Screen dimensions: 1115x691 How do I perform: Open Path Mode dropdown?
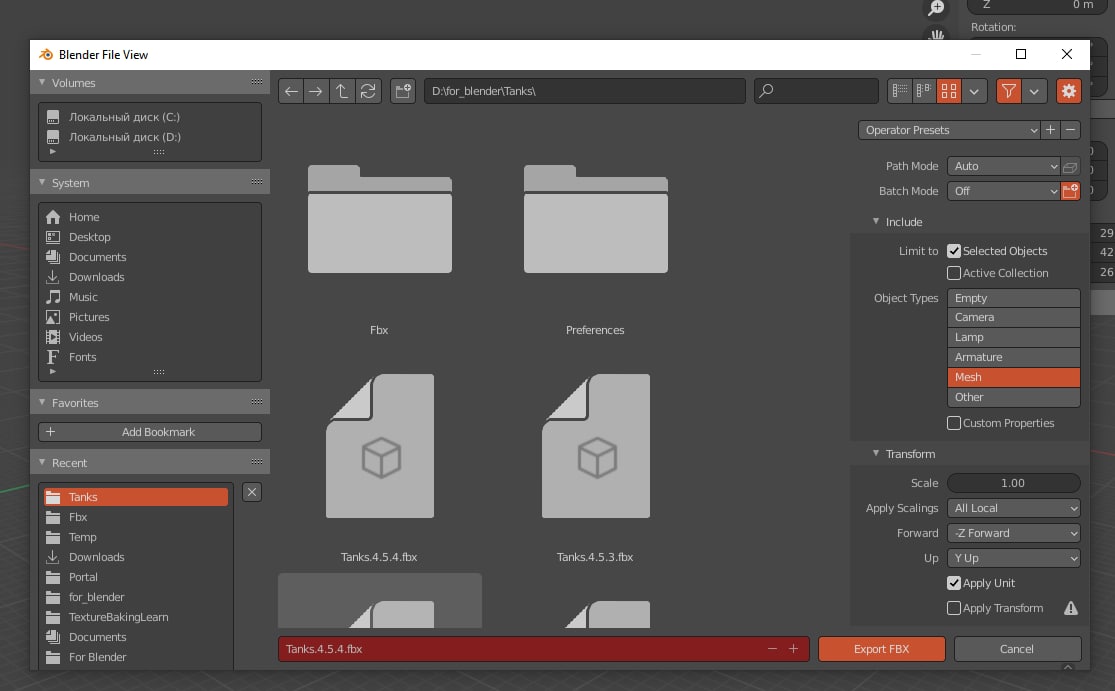point(1003,166)
